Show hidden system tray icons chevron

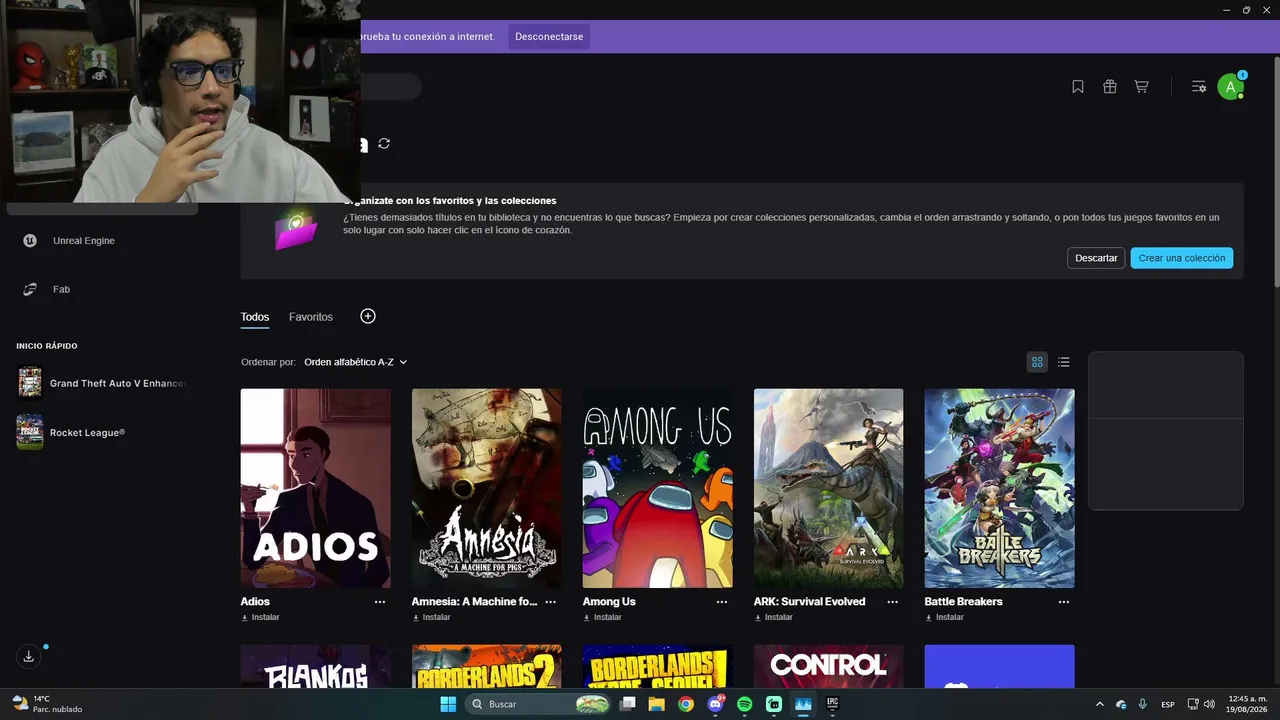[x=1100, y=704]
